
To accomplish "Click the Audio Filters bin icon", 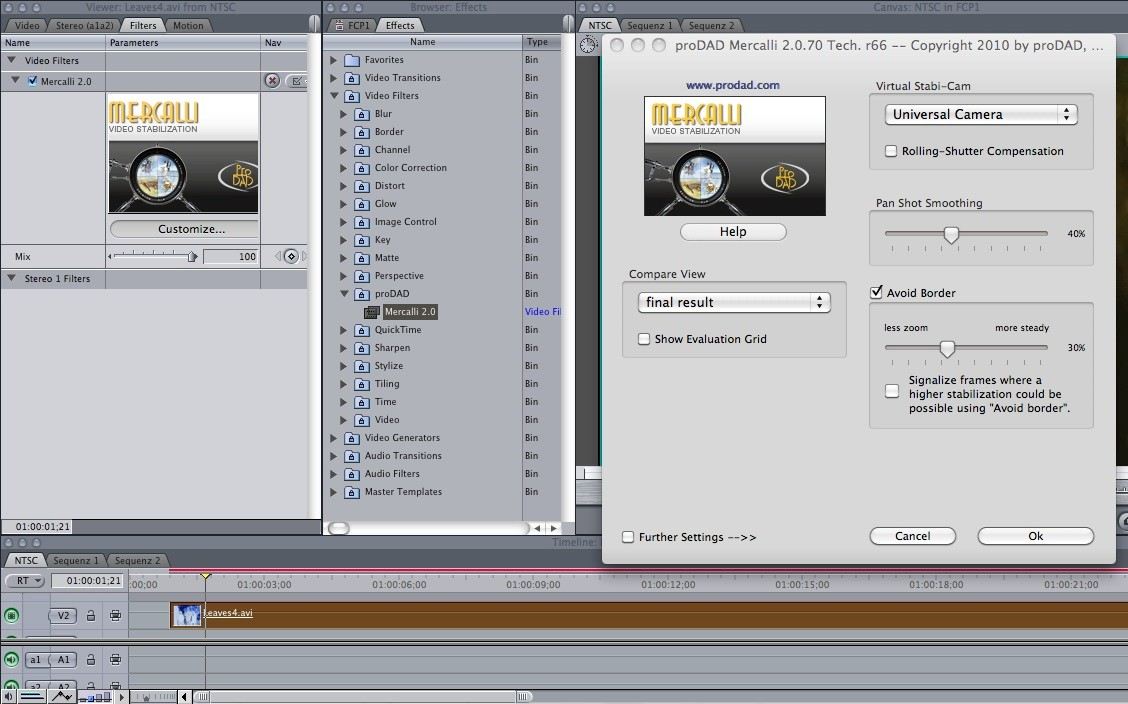I will point(352,474).
